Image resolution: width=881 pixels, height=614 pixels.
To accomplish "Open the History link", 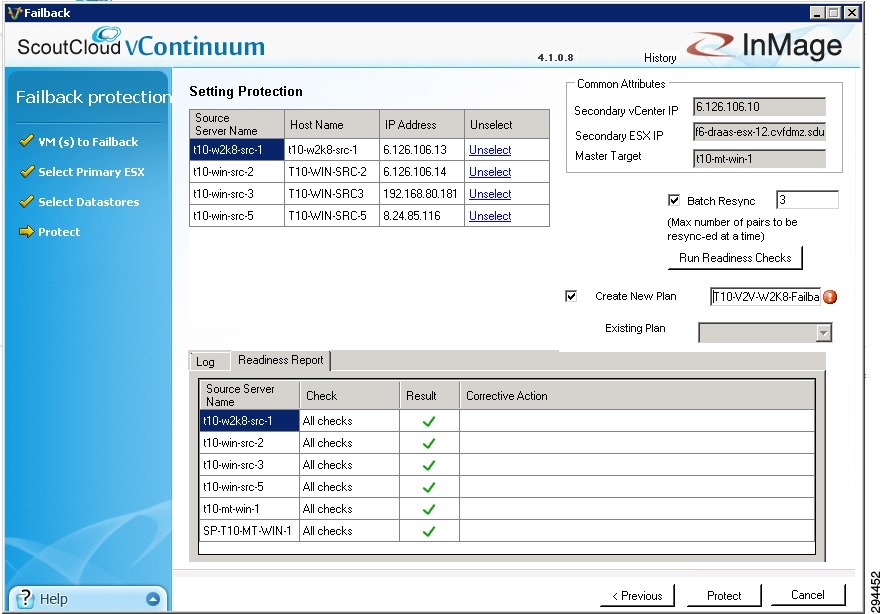I will tap(660, 57).
